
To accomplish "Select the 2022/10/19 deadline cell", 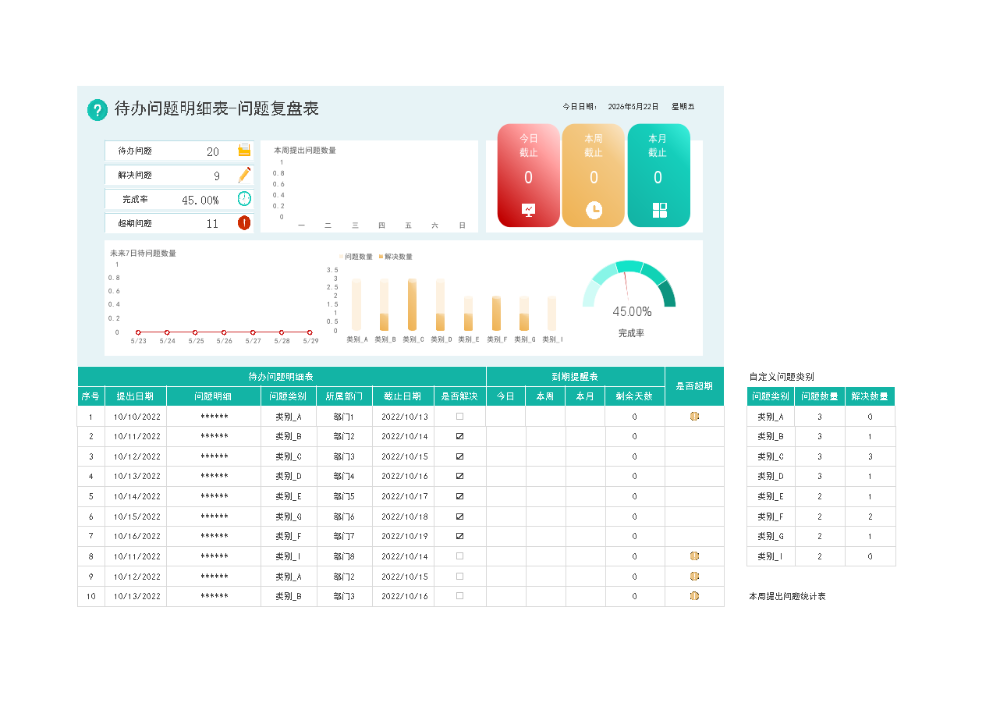I will pos(404,536).
